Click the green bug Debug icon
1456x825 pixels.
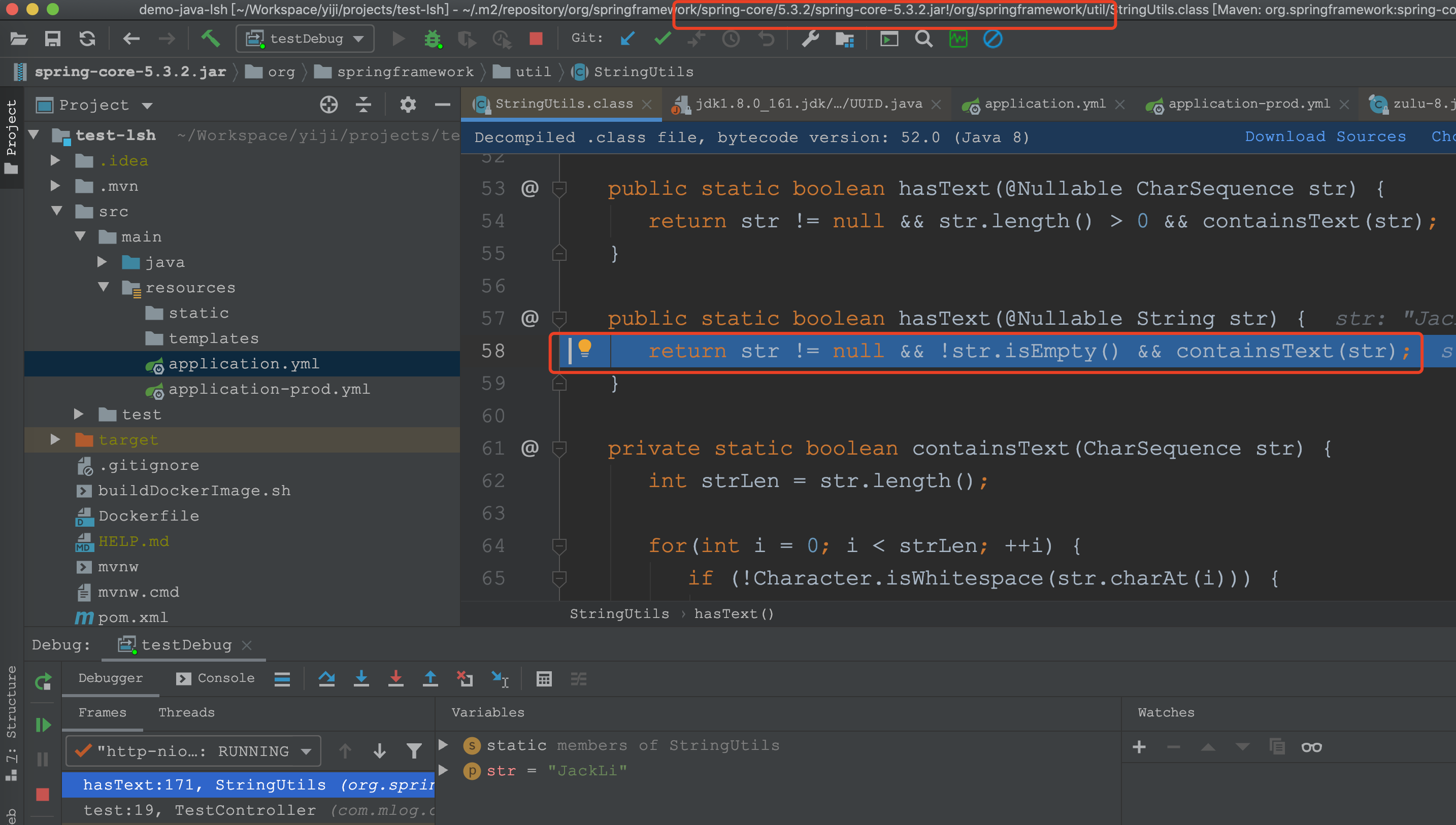click(433, 39)
